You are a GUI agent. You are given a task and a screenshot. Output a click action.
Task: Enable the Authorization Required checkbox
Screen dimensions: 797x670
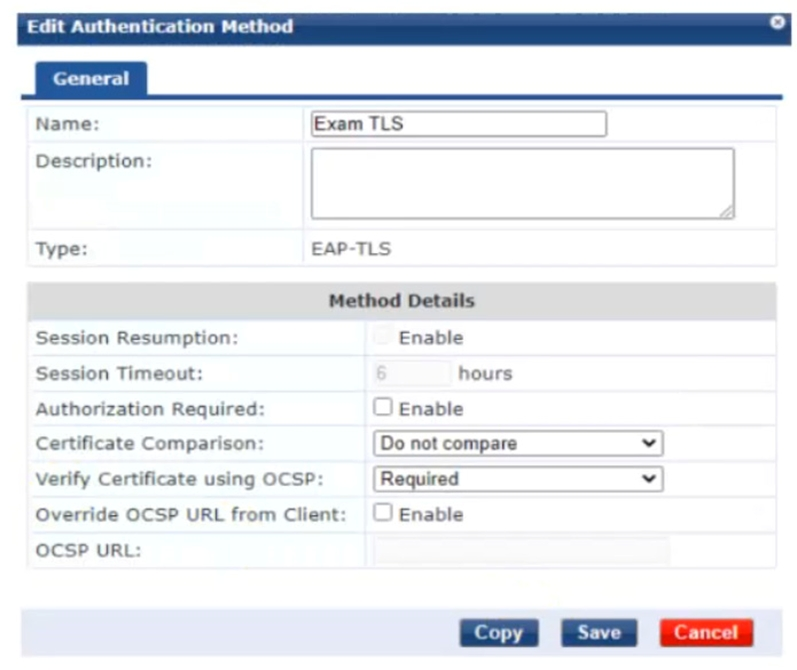(x=382, y=407)
